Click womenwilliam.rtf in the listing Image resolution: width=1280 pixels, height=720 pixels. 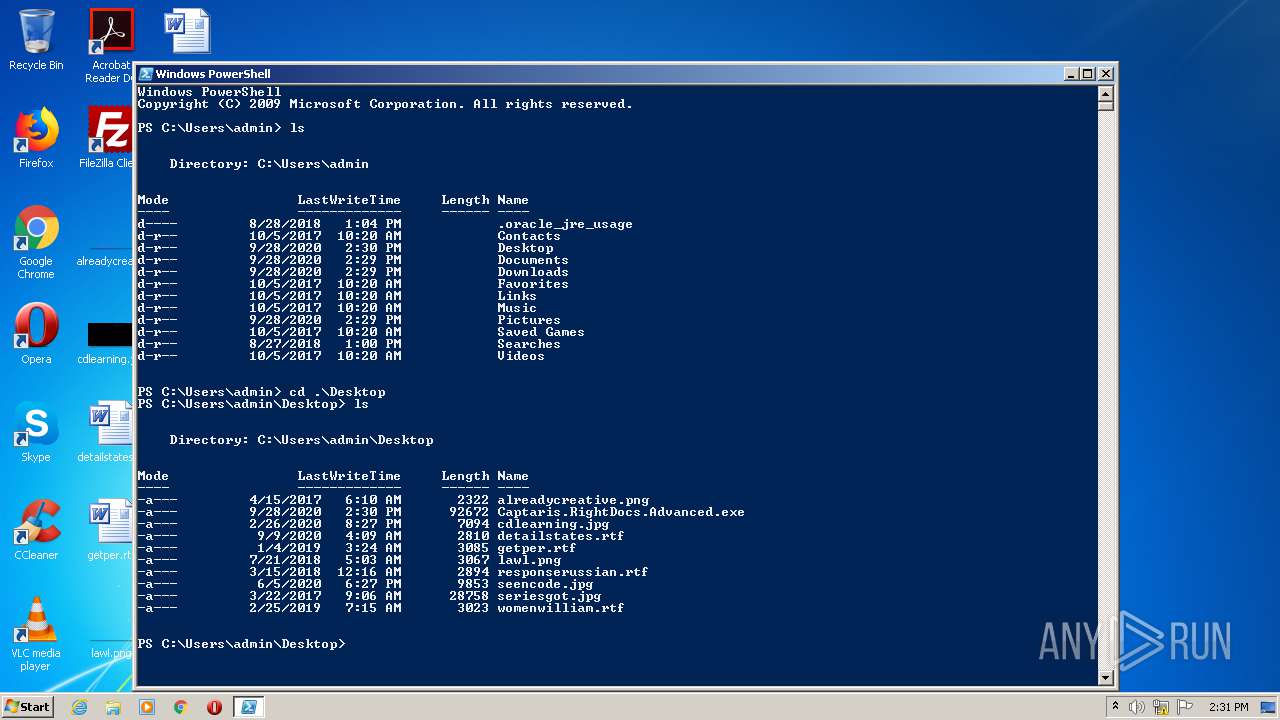tap(561, 608)
